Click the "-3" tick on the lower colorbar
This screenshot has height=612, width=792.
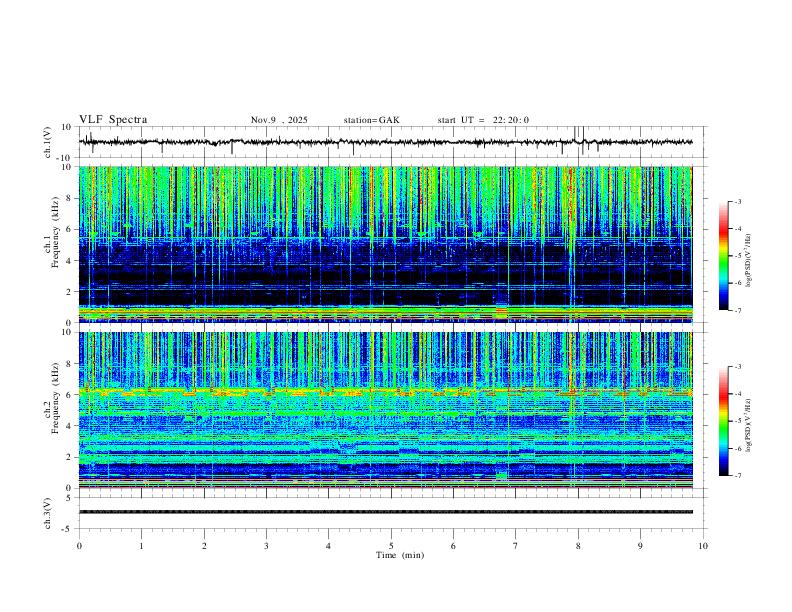coord(737,367)
